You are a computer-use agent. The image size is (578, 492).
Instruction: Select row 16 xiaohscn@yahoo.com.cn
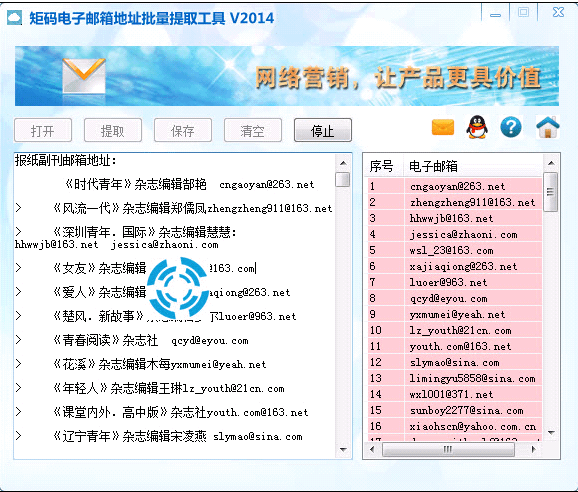click(x=455, y=426)
